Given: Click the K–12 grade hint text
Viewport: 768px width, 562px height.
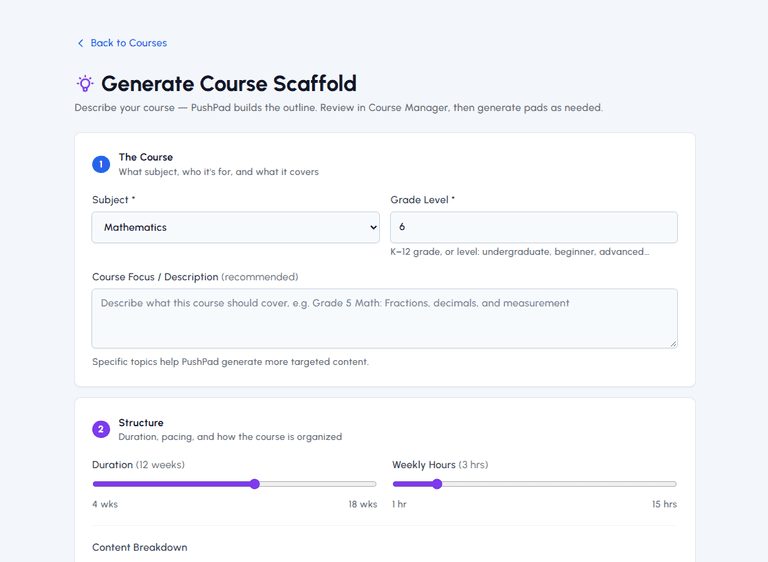Looking at the screenshot, I should point(520,252).
